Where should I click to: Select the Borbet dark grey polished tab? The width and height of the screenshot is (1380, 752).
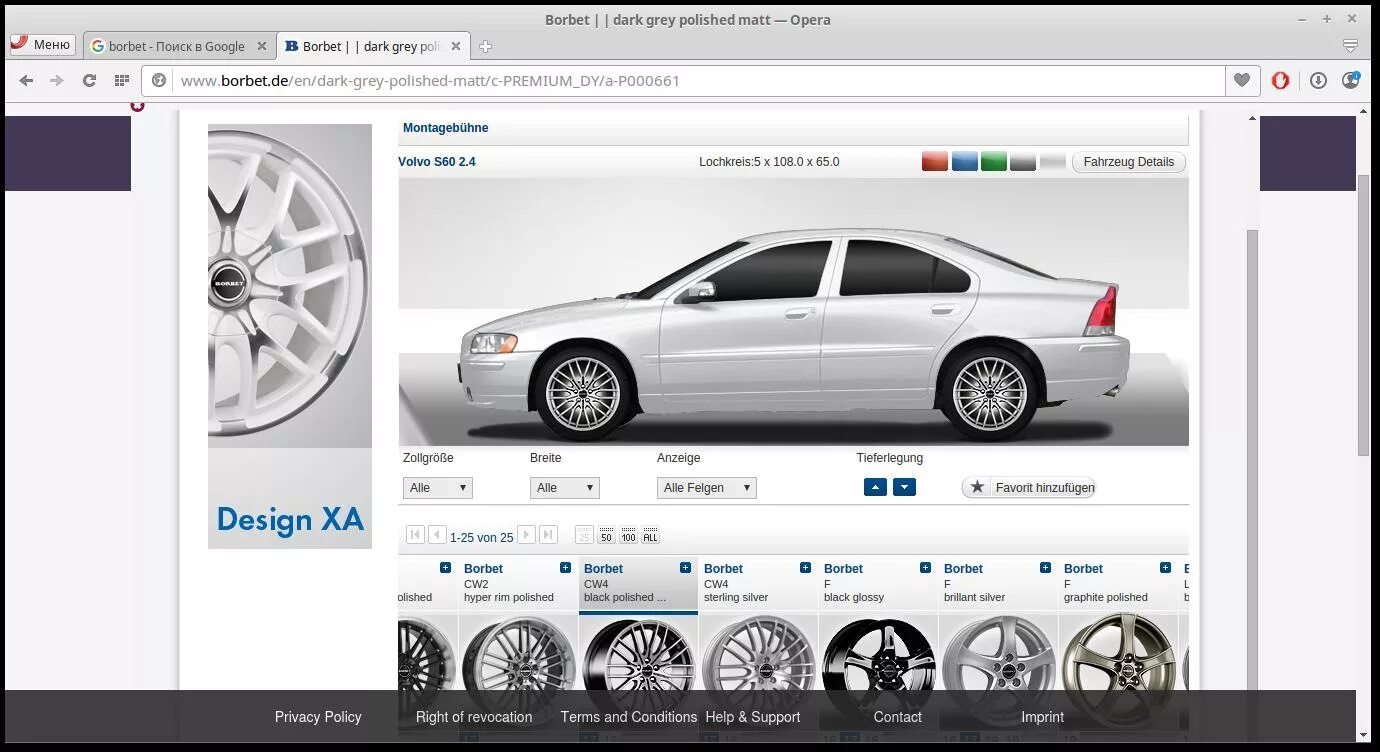pos(372,46)
